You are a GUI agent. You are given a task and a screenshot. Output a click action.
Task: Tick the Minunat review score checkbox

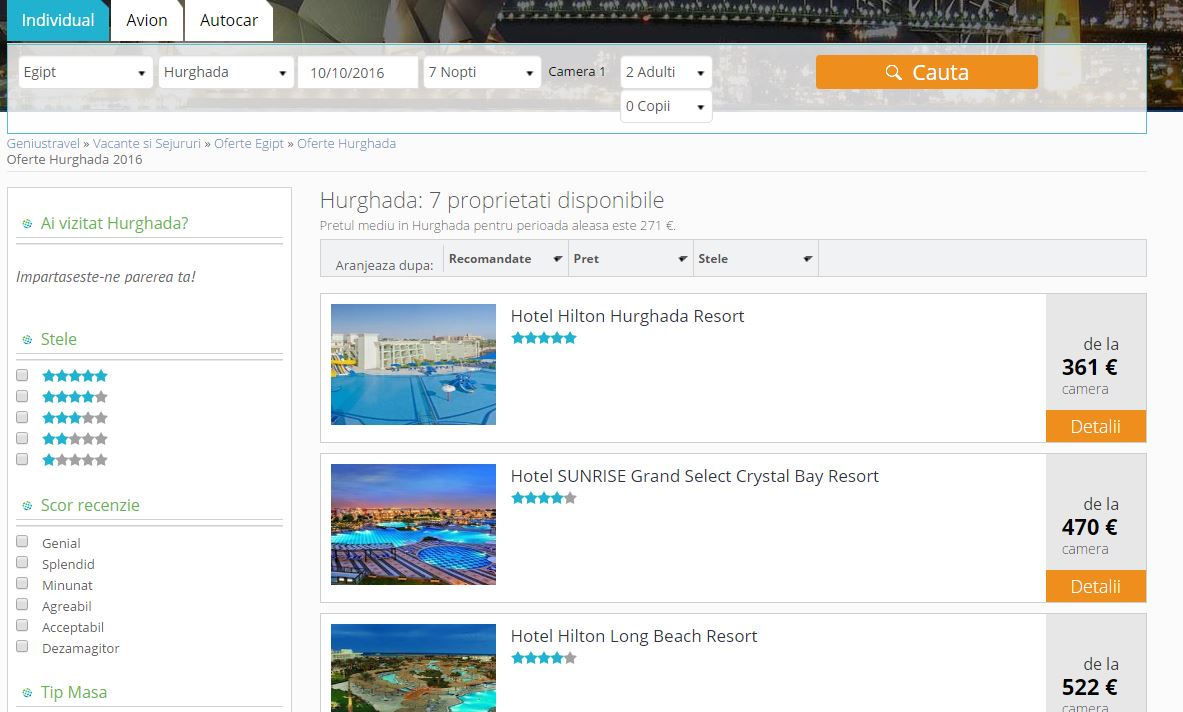pyautogui.click(x=22, y=584)
